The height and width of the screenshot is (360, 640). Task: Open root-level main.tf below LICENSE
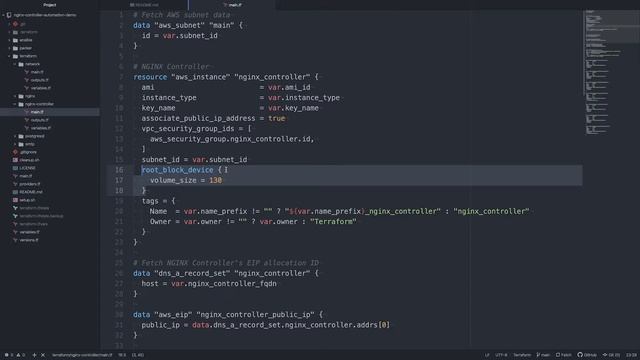[x=25, y=176]
